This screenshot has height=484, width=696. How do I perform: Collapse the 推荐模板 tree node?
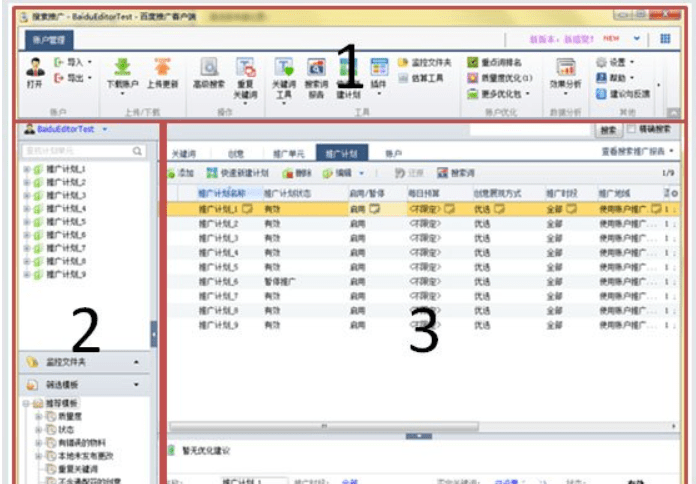(x=26, y=403)
